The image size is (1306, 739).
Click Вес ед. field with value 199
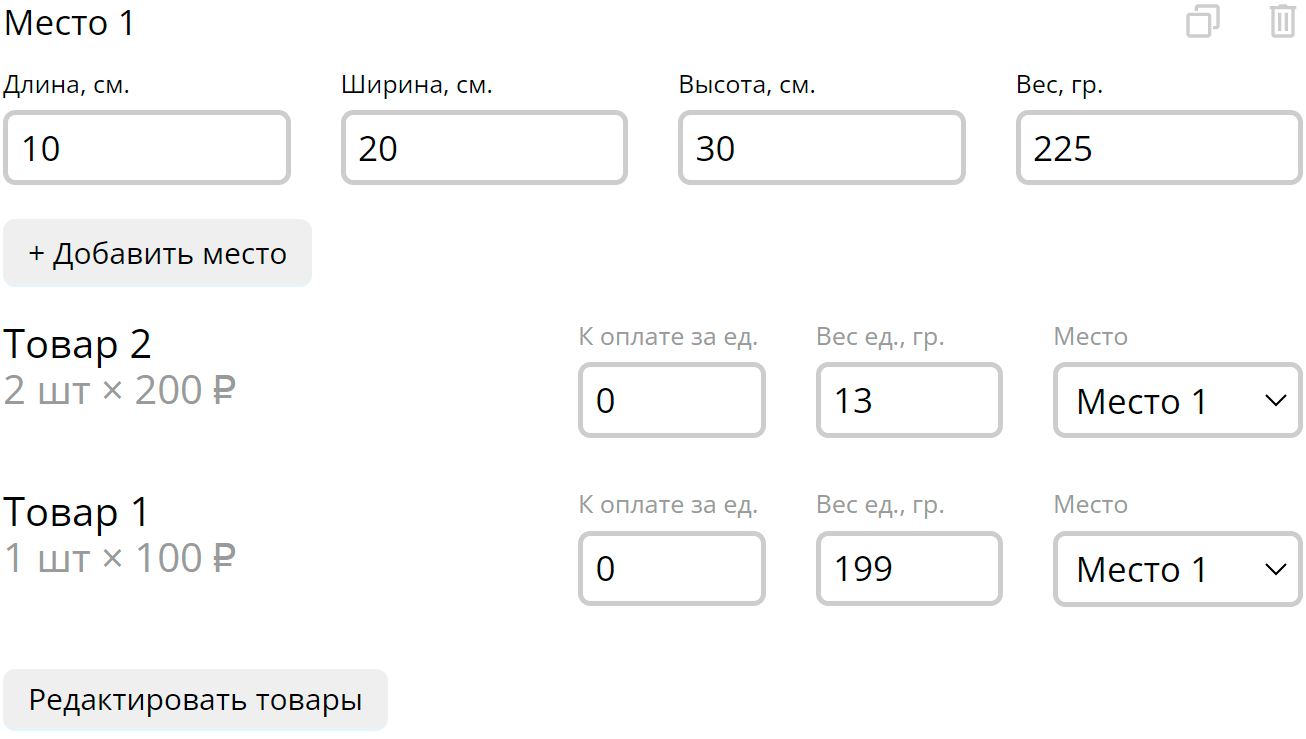pos(909,569)
